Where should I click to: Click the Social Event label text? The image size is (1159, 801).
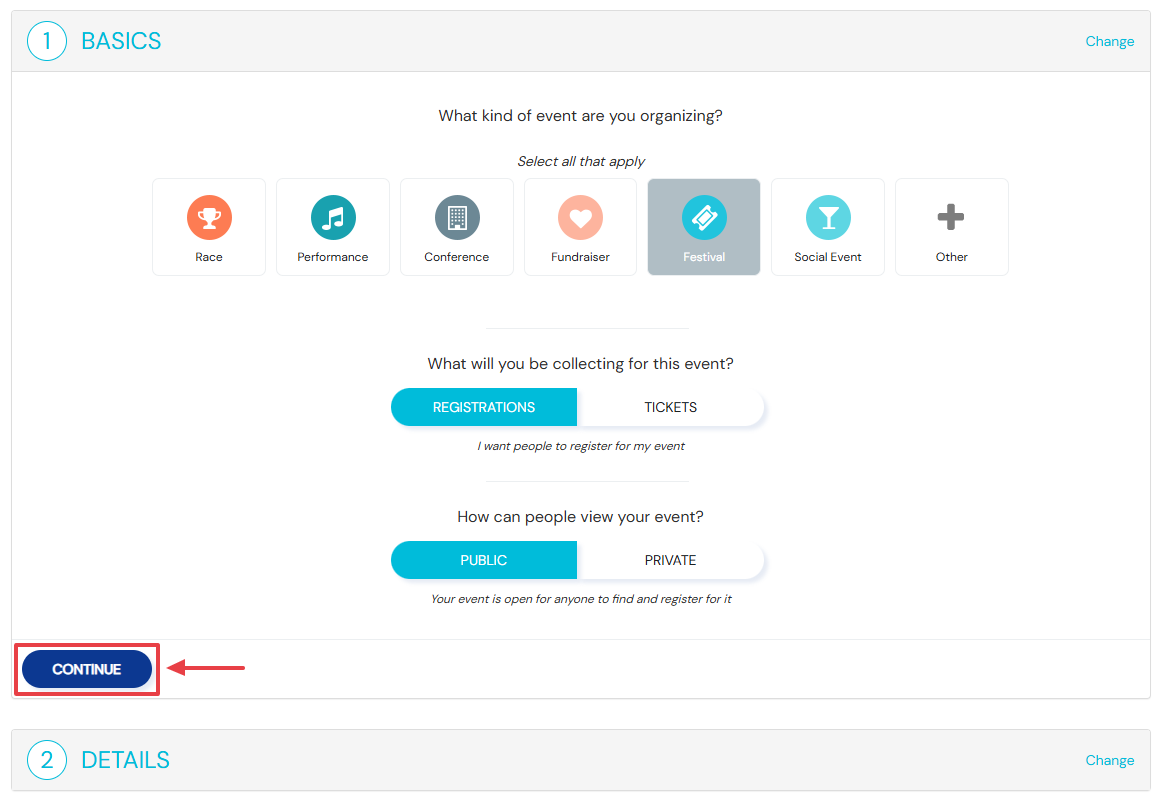click(x=828, y=257)
